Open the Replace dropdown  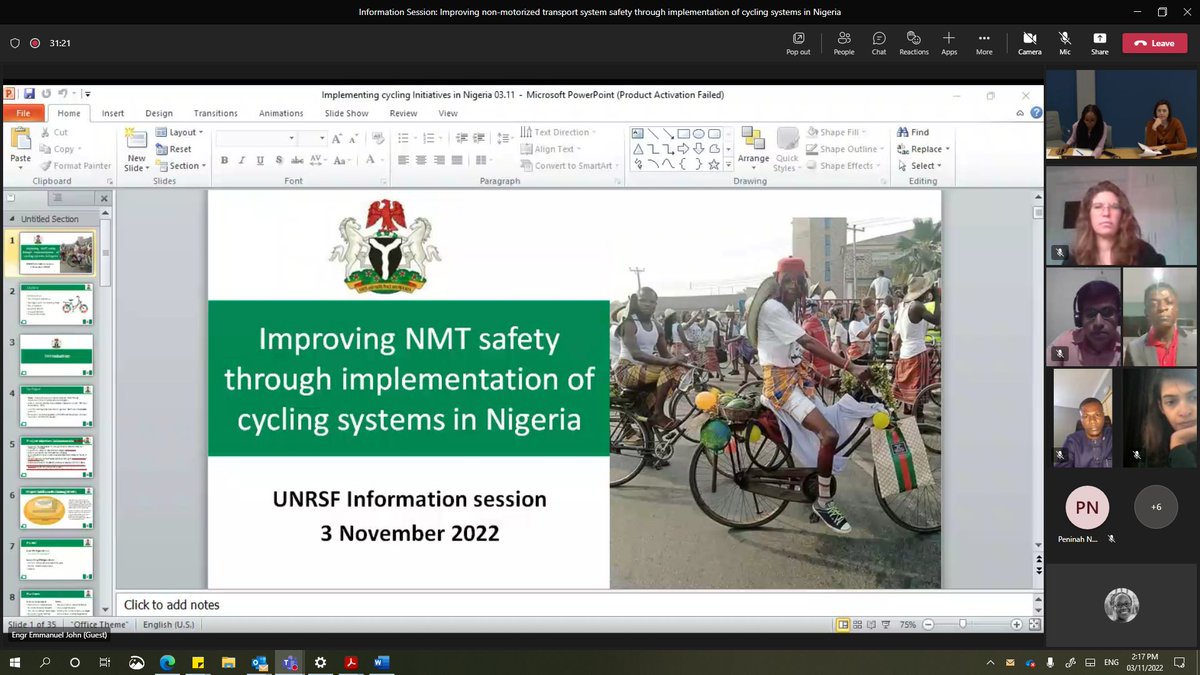(x=923, y=149)
